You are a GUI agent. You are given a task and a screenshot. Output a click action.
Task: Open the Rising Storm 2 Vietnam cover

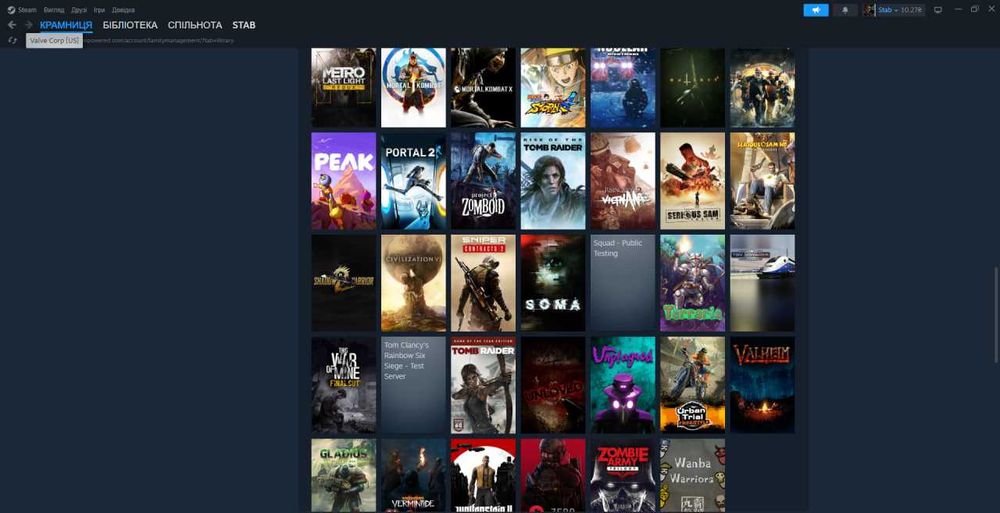tap(623, 181)
